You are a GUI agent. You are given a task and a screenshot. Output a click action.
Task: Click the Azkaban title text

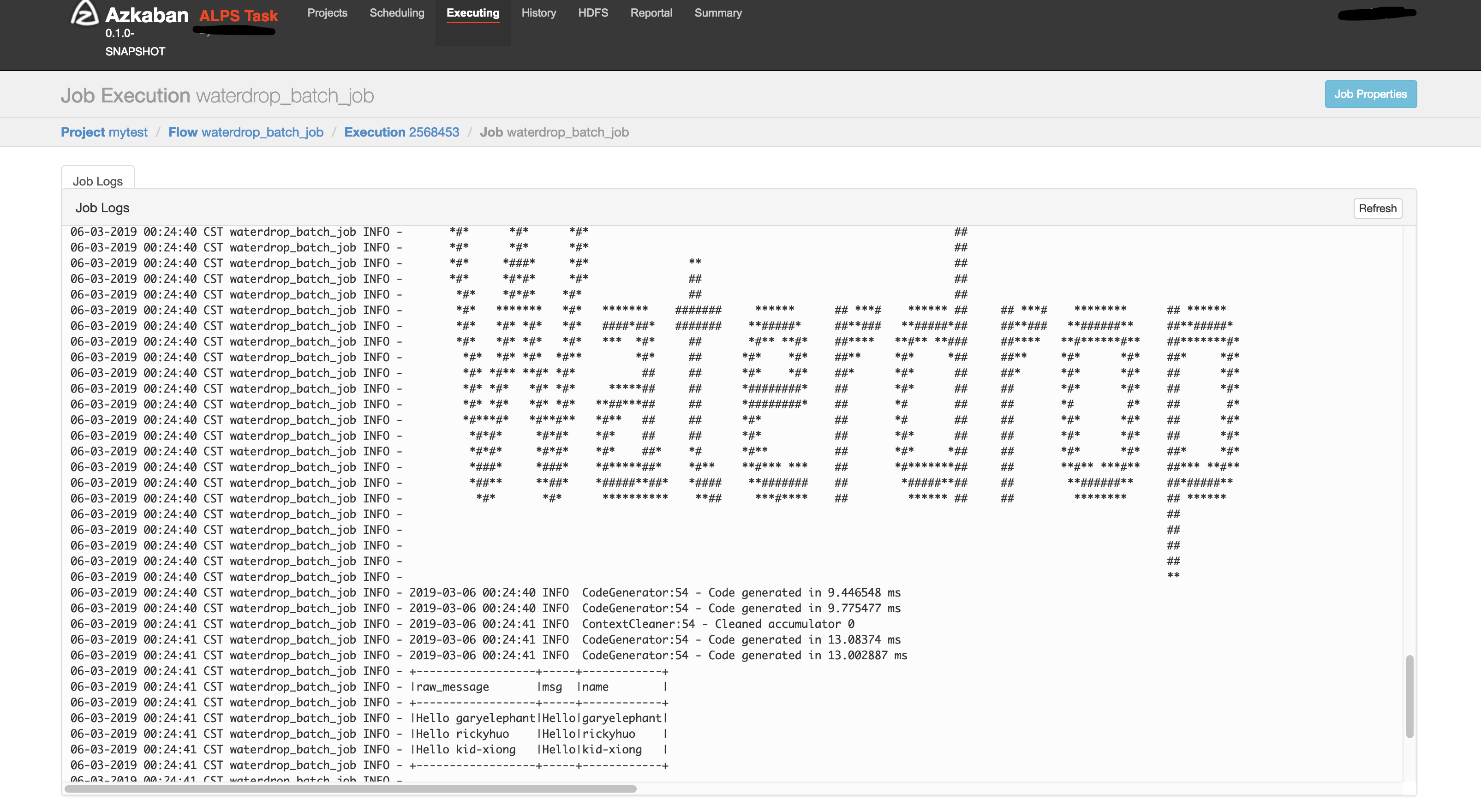(x=147, y=15)
